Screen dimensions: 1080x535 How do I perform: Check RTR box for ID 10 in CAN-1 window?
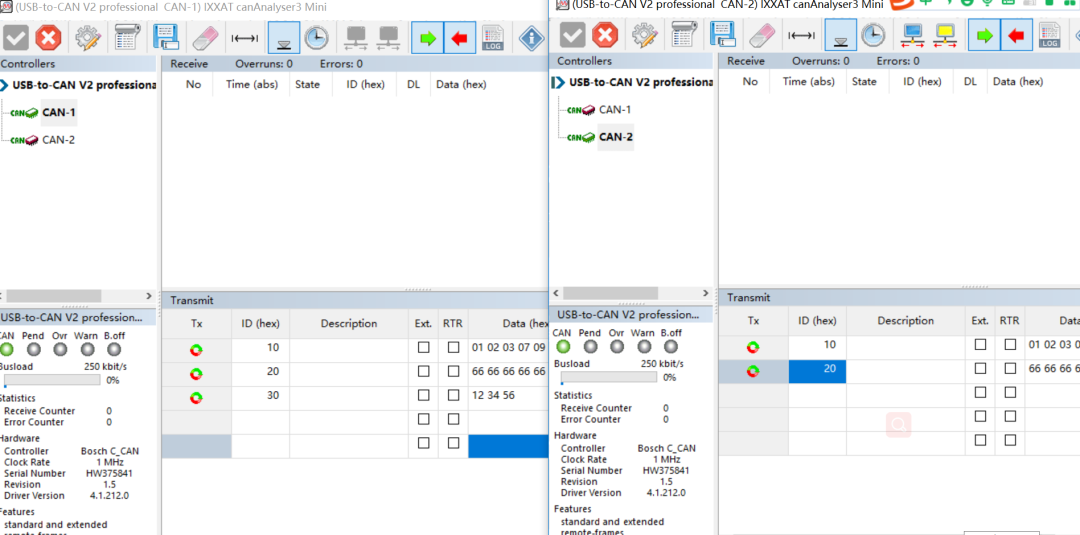pos(453,348)
